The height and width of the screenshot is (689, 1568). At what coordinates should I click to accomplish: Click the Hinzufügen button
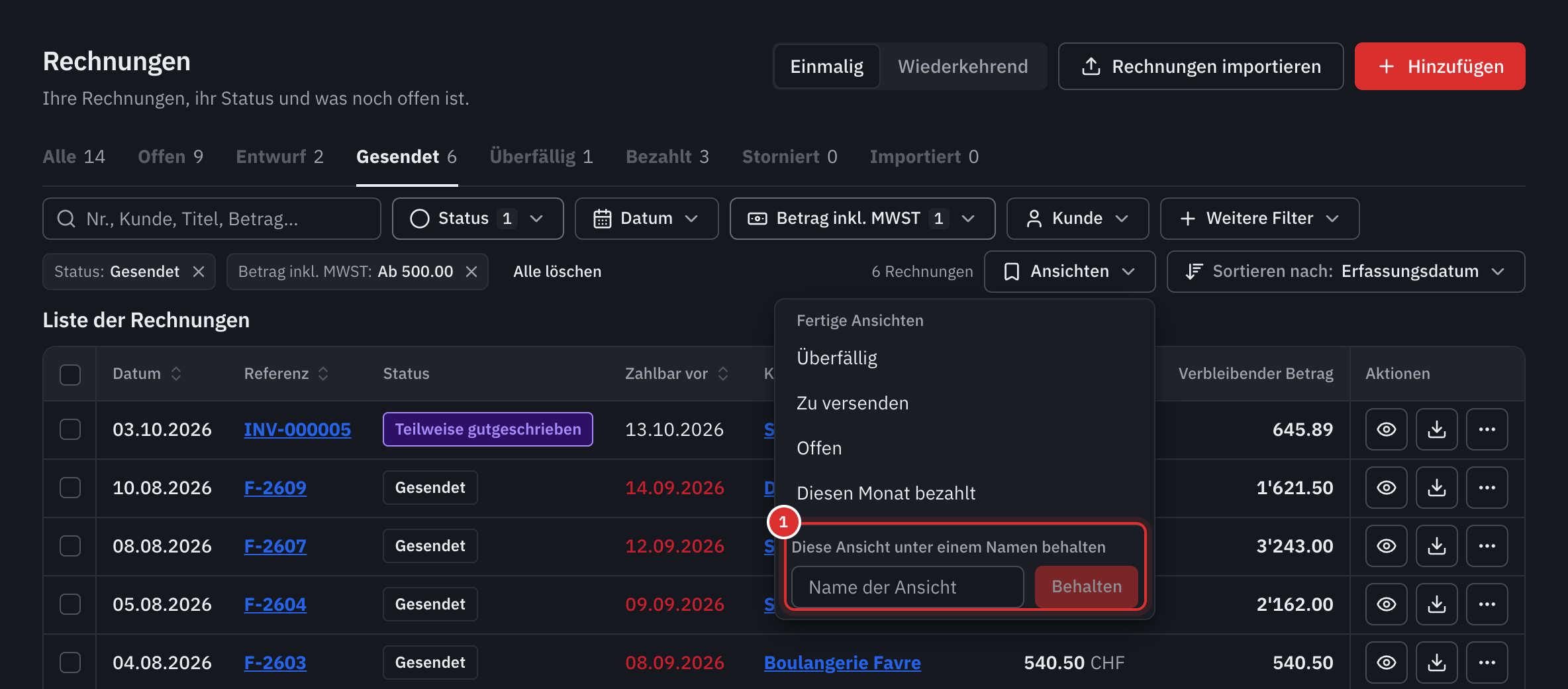[x=1440, y=66]
